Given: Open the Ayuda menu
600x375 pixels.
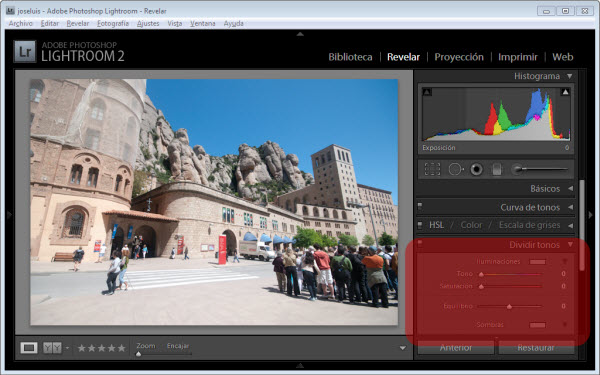Looking at the screenshot, I should pyautogui.click(x=233, y=23).
